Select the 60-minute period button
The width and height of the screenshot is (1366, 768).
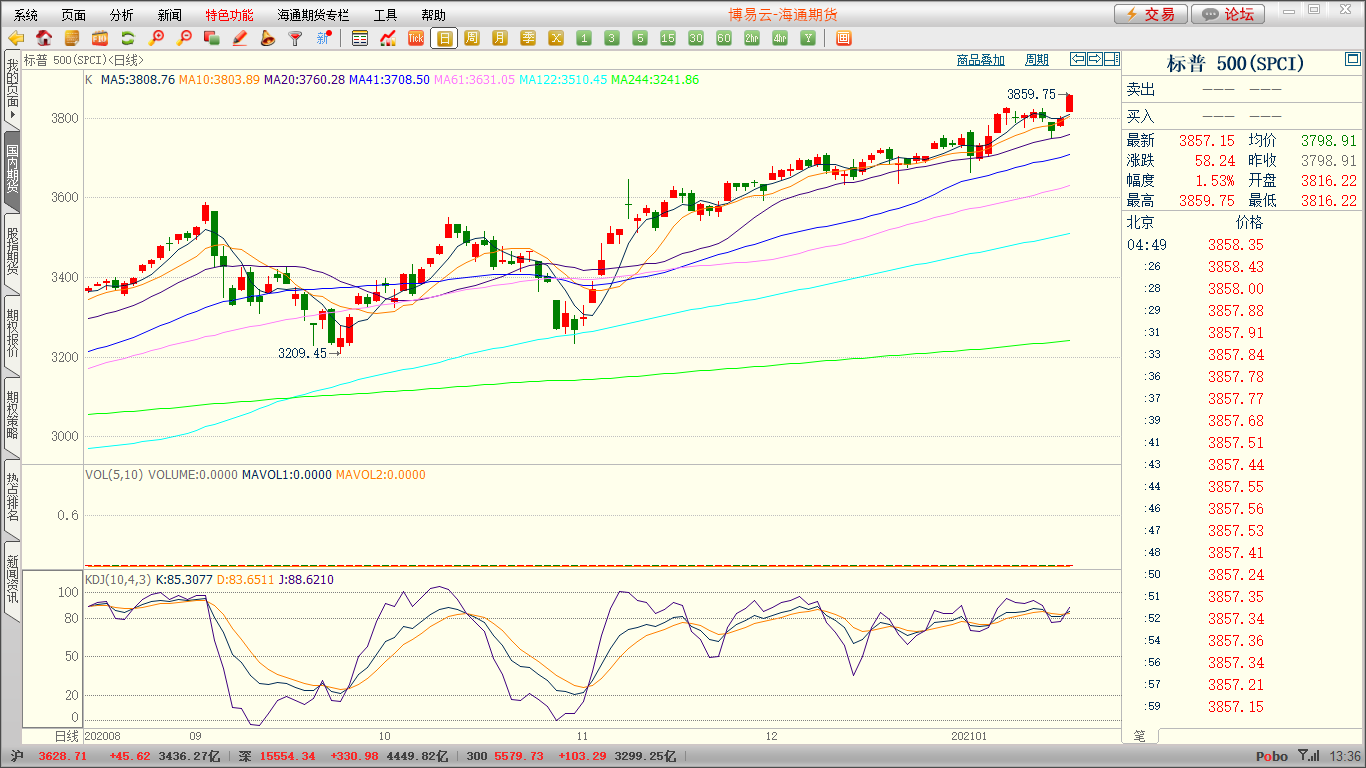click(x=724, y=39)
